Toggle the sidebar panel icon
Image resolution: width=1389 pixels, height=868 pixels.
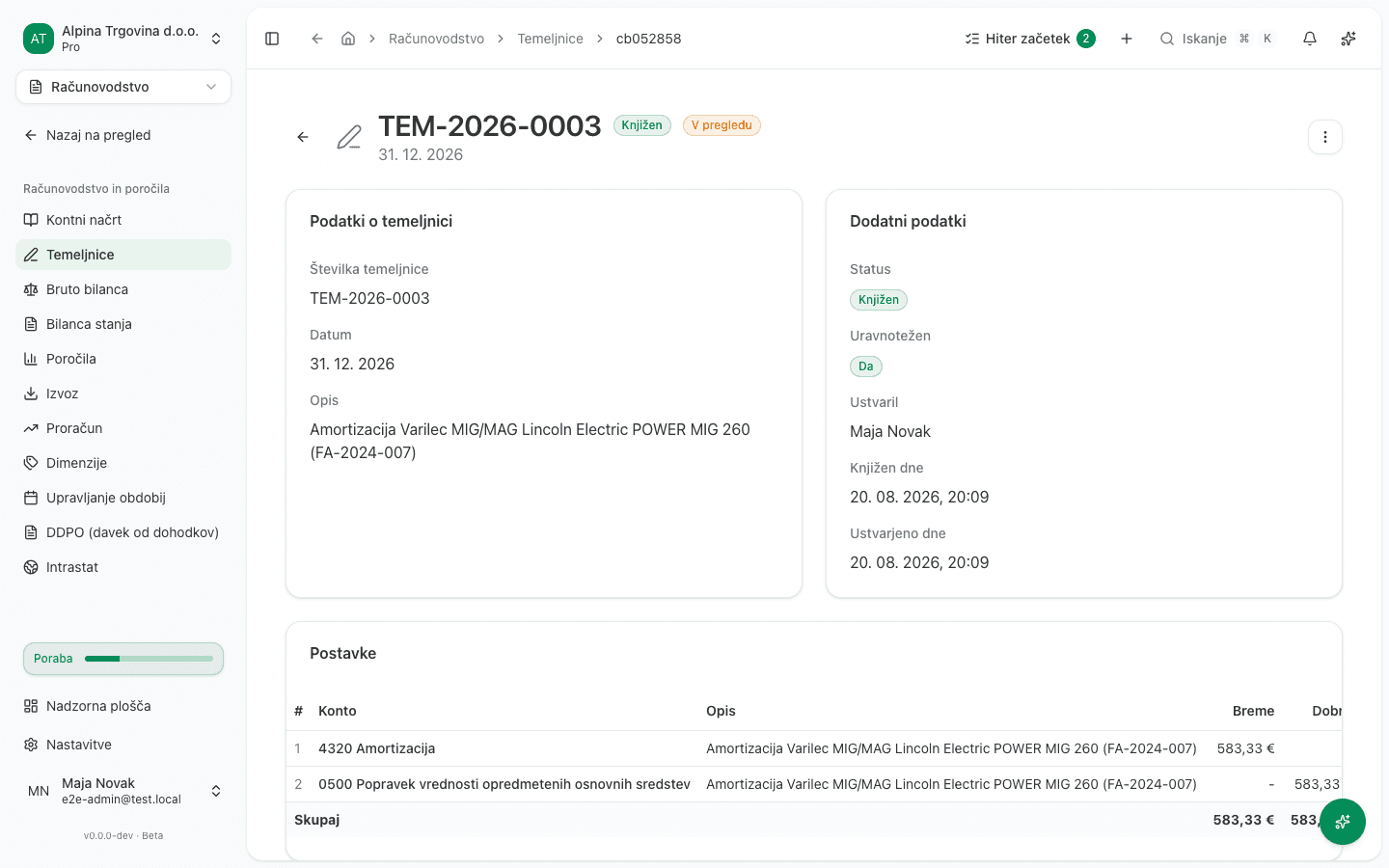(272, 39)
